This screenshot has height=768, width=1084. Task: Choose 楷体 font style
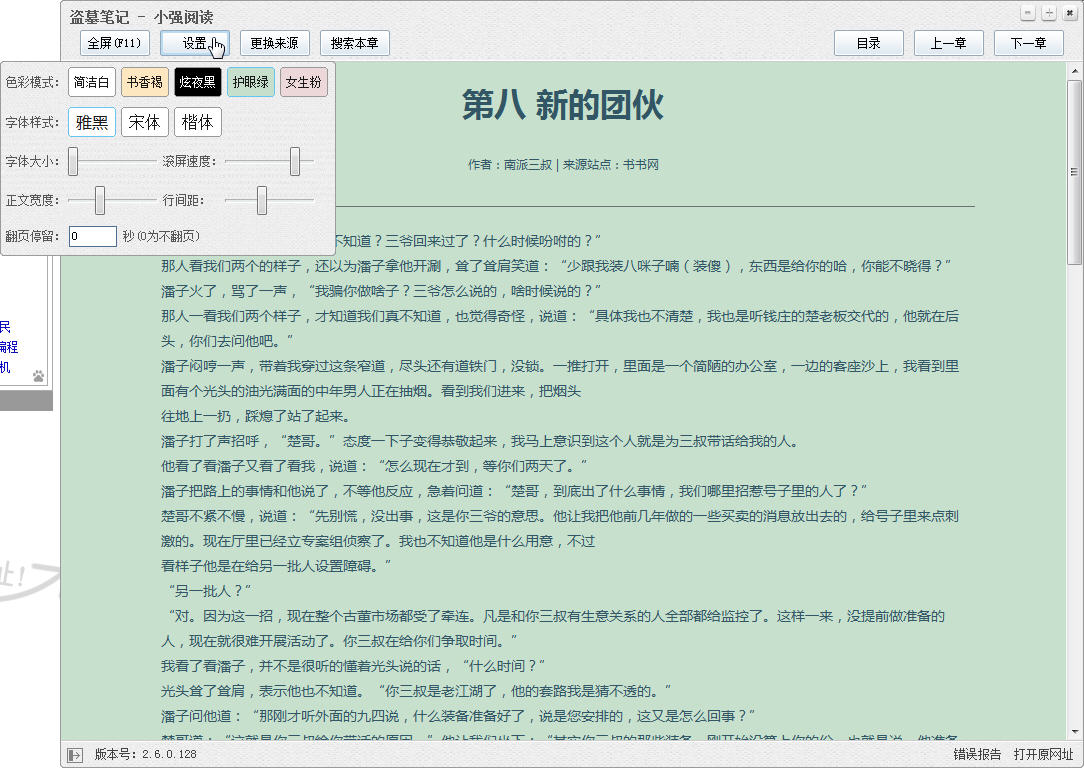[x=198, y=122]
